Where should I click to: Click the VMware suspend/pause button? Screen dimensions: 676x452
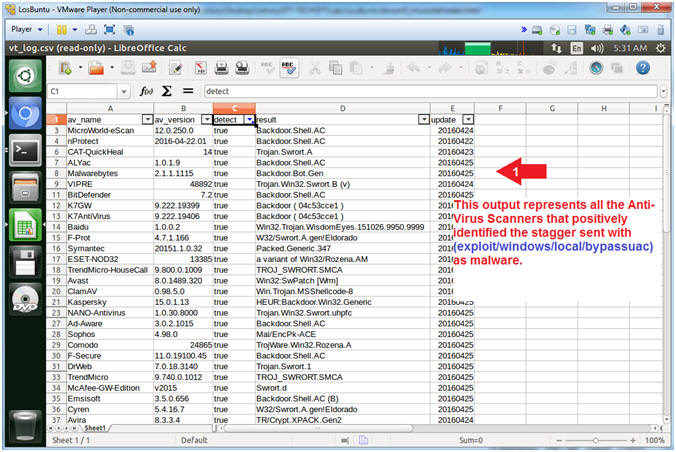[62, 29]
